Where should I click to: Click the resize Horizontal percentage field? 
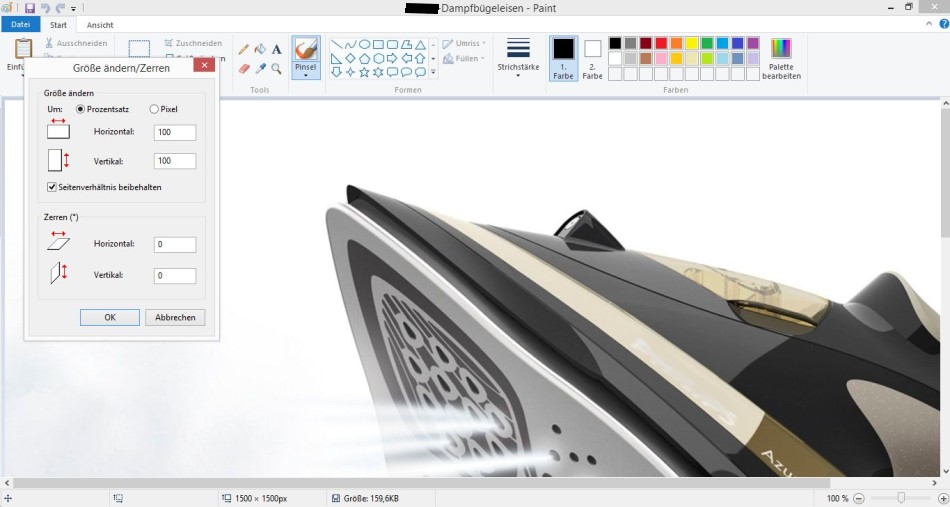(174, 132)
